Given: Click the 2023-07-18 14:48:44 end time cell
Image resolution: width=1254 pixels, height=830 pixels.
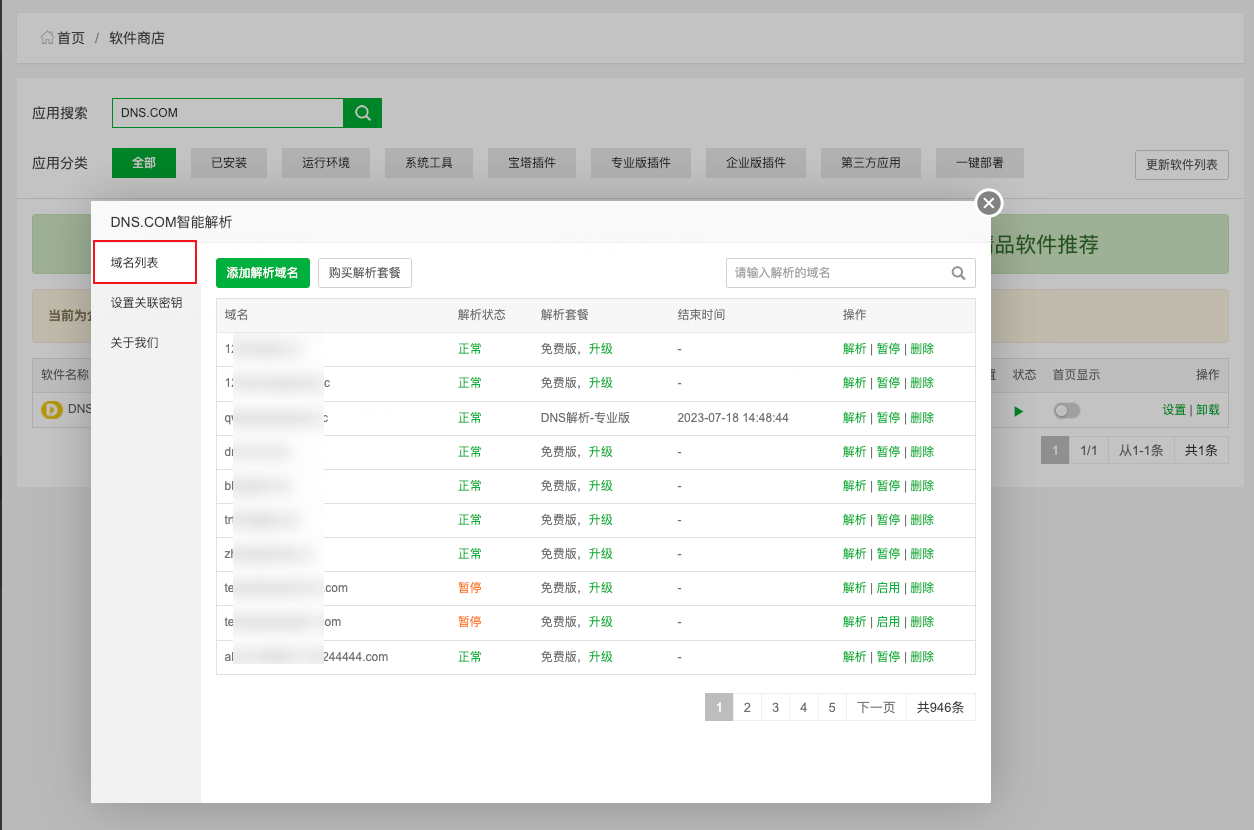Looking at the screenshot, I should [733, 417].
